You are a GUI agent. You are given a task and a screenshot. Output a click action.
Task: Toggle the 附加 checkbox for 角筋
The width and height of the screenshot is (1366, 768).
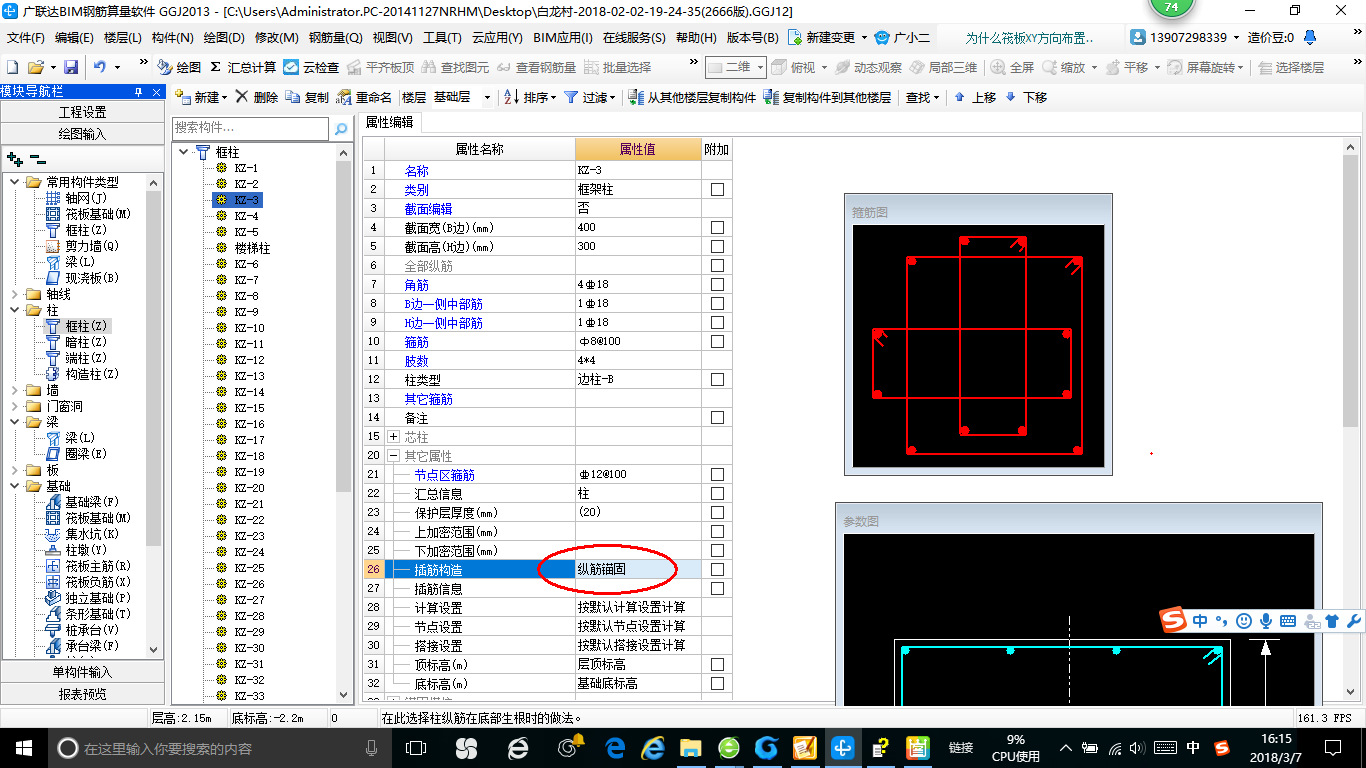pos(717,285)
